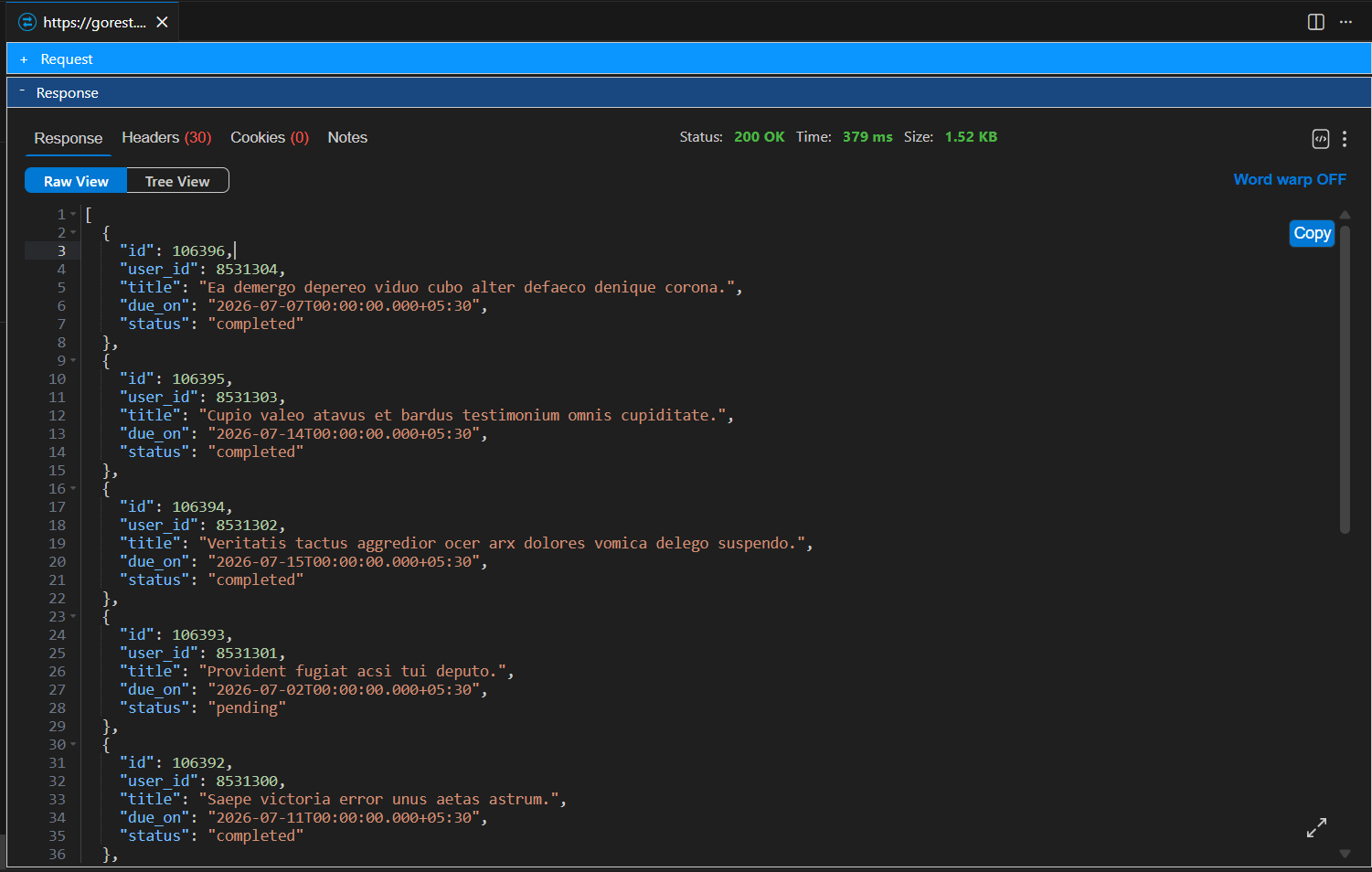Click line number 3 in gutter
1372x872 pixels.
point(61,250)
